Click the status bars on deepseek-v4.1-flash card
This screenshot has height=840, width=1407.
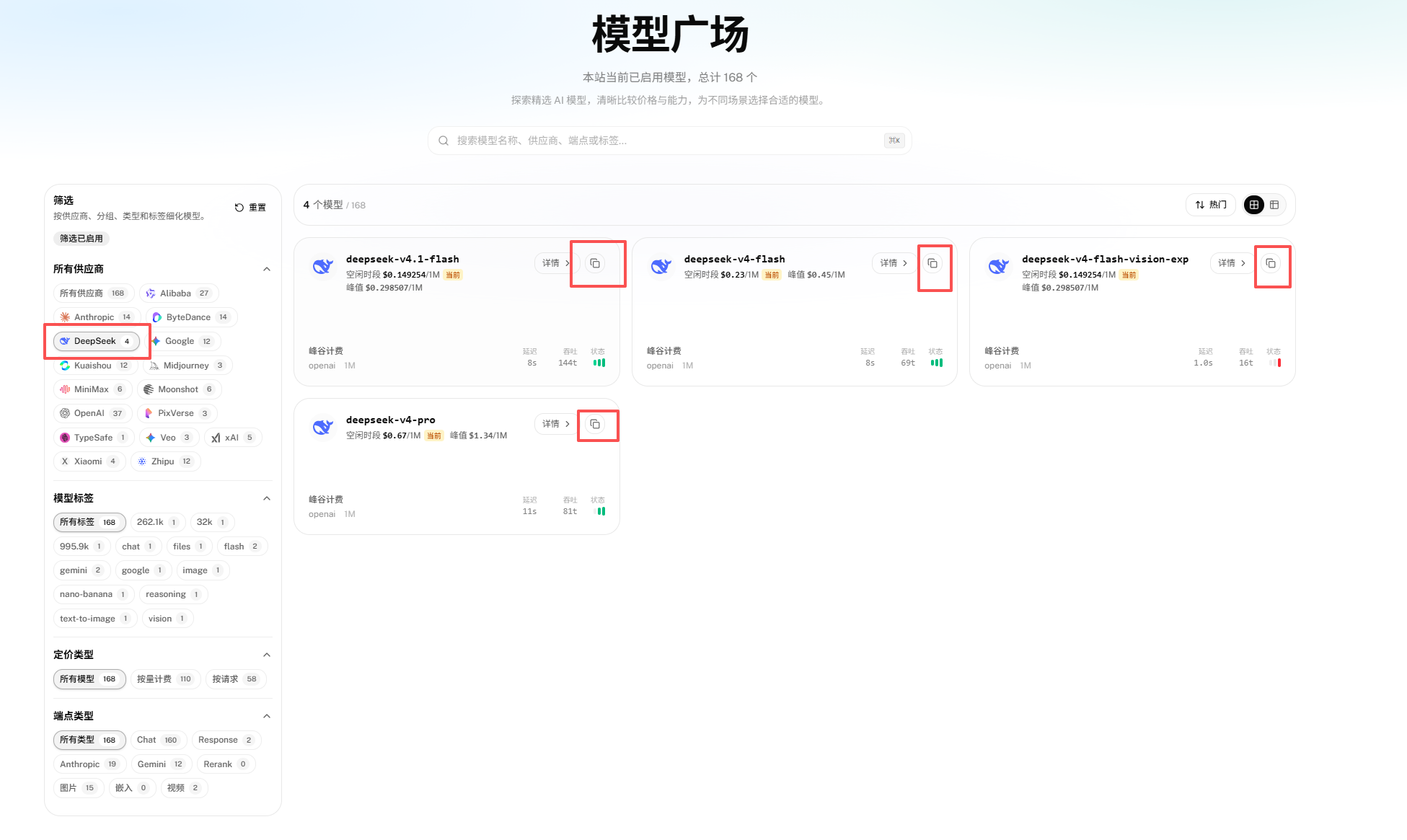599,363
